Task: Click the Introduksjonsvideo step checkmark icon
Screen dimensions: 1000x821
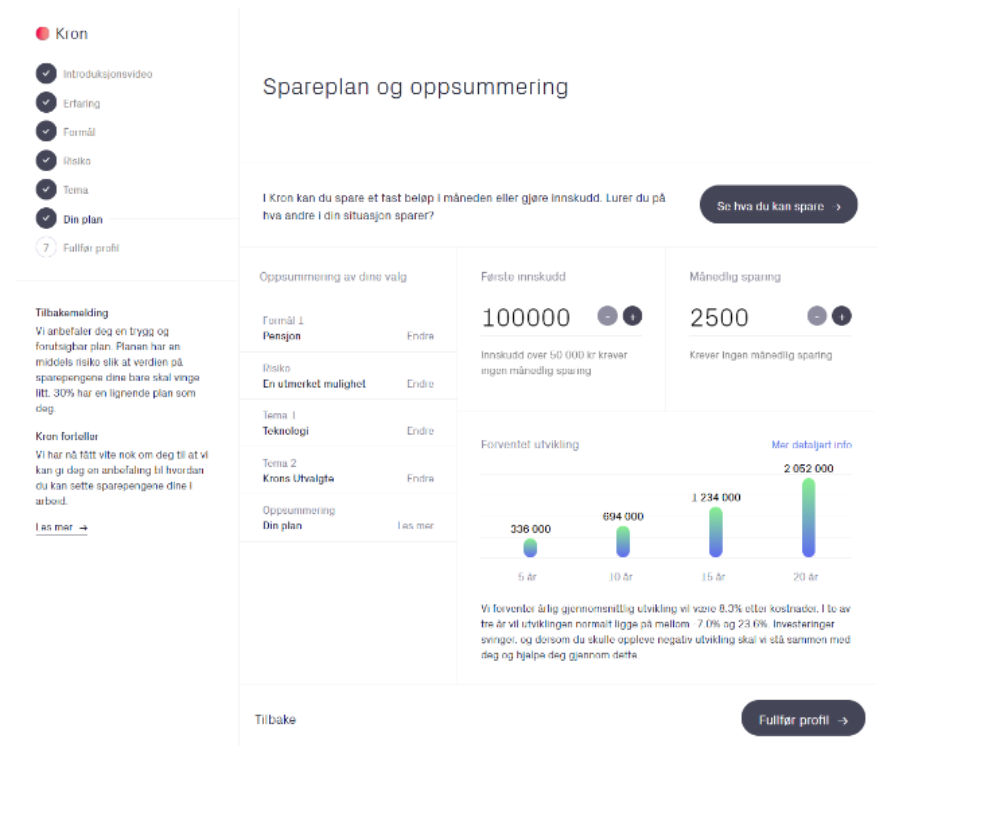Action: coord(46,73)
